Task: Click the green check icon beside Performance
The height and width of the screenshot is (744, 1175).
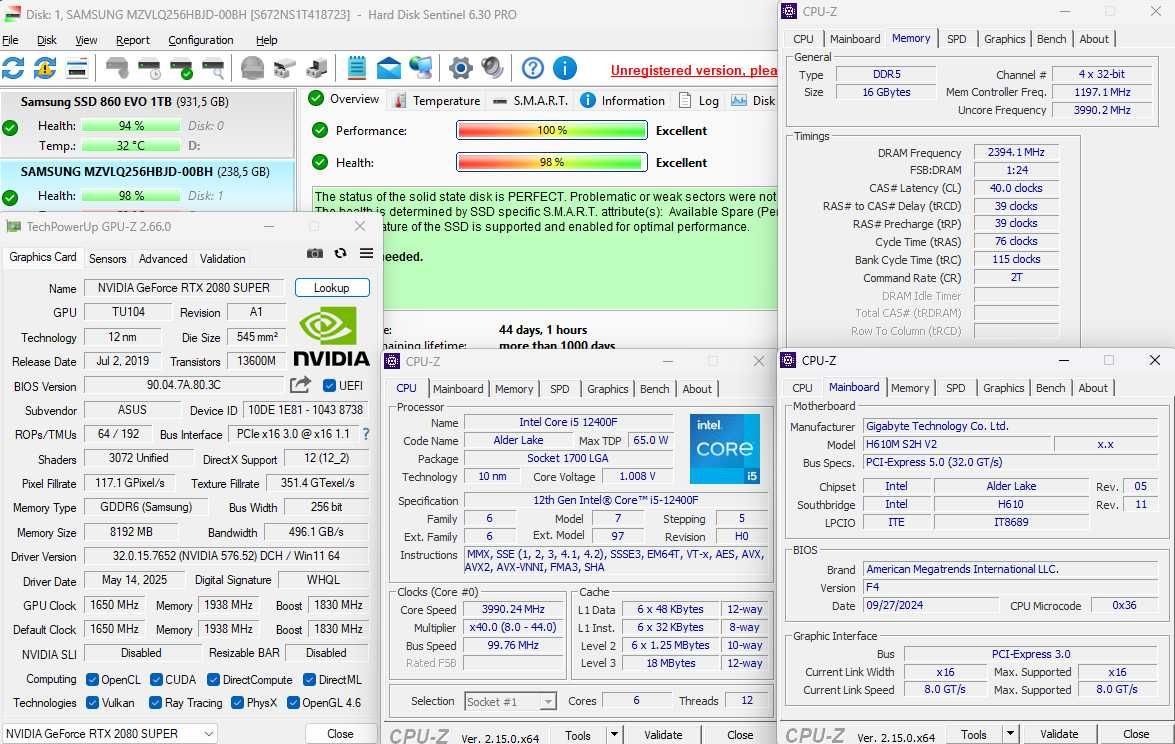Action: tap(319, 130)
